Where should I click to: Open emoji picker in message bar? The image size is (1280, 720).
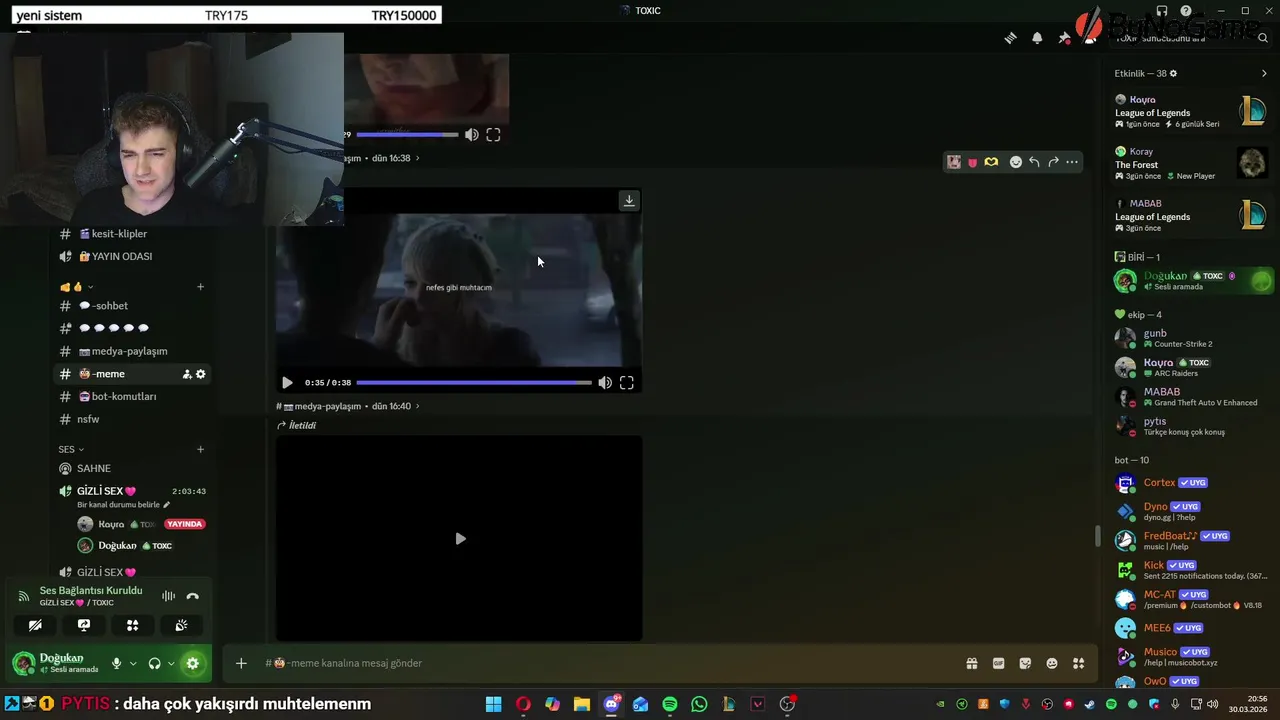tap(1052, 663)
